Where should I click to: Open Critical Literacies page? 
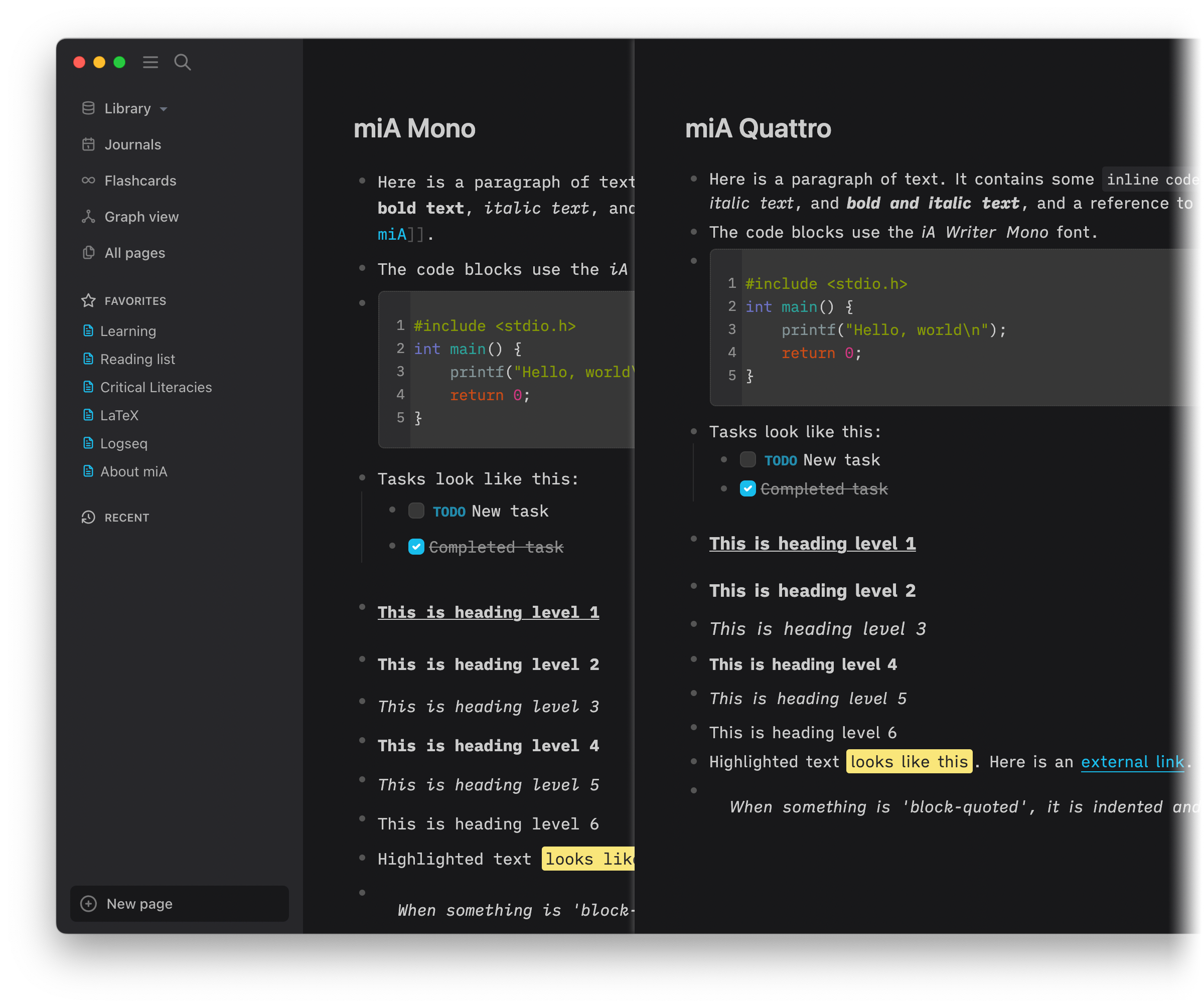pyautogui.click(x=157, y=386)
